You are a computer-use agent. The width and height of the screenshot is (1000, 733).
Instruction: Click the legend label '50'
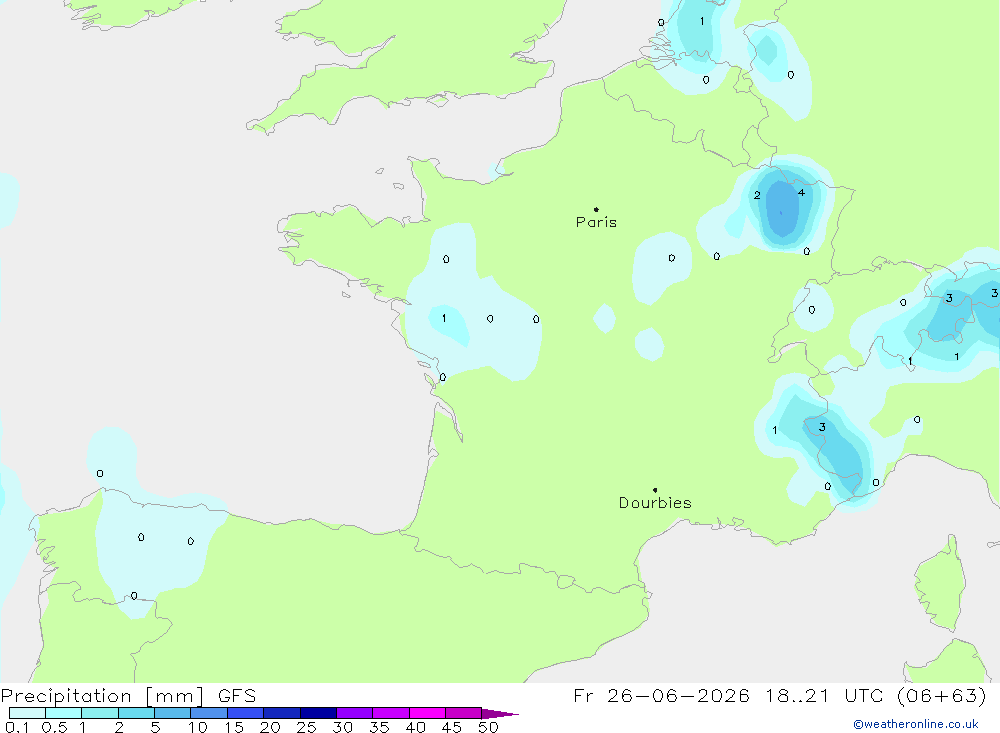[x=489, y=727]
